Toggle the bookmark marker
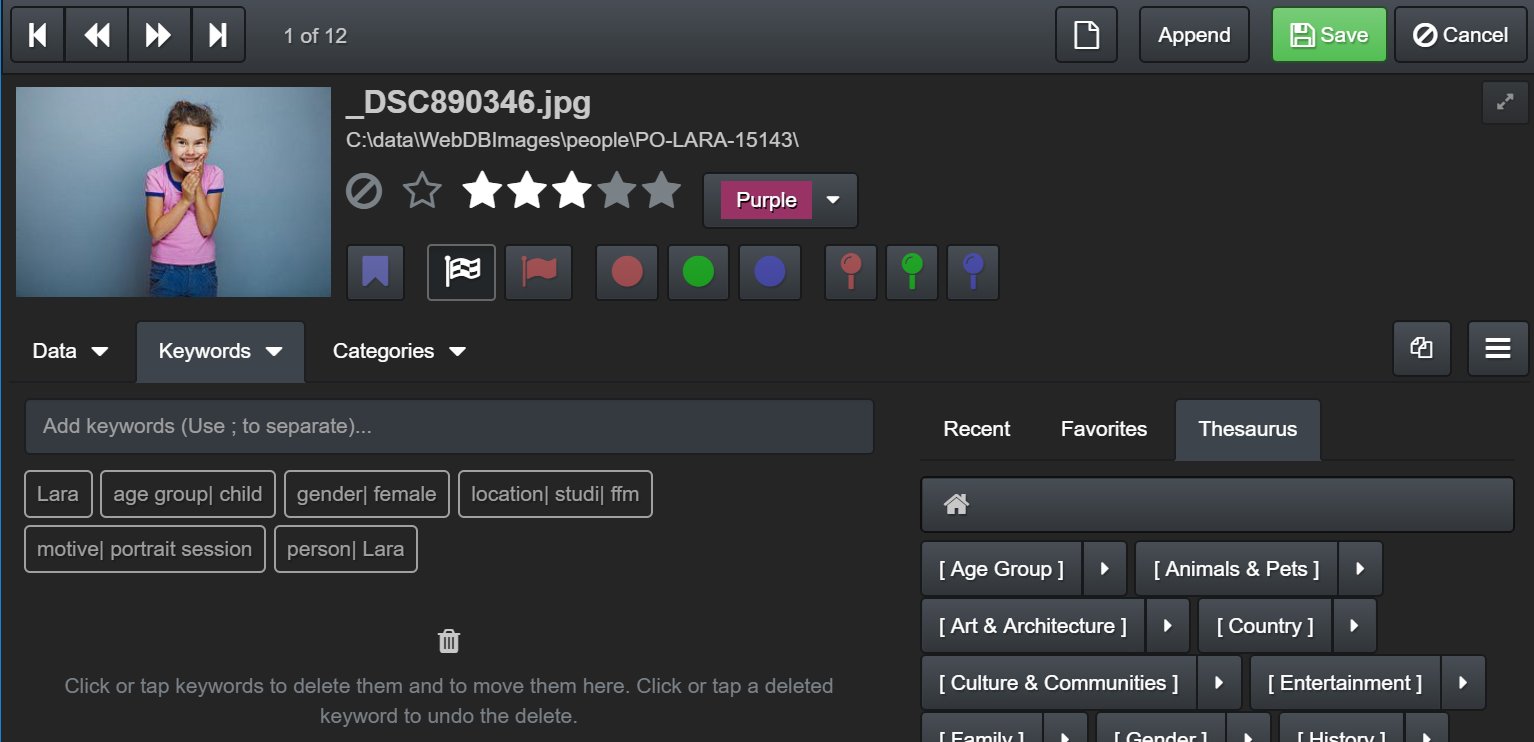Image resolution: width=1534 pixels, height=742 pixels. pyautogui.click(x=375, y=272)
